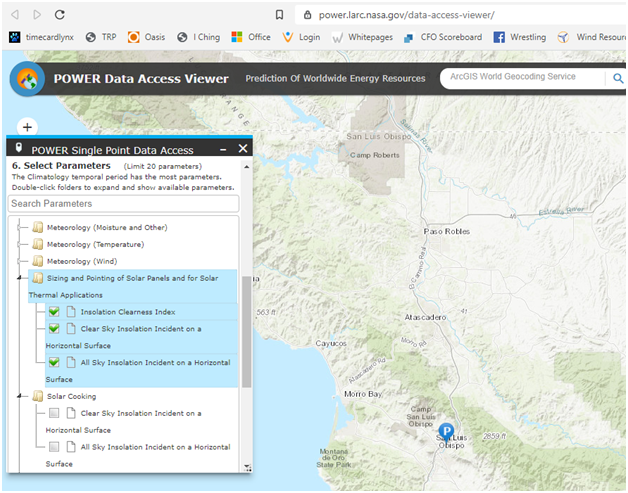Open the Wind Resource bookmark
Viewport: 628px width, 493px height.
(592, 37)
